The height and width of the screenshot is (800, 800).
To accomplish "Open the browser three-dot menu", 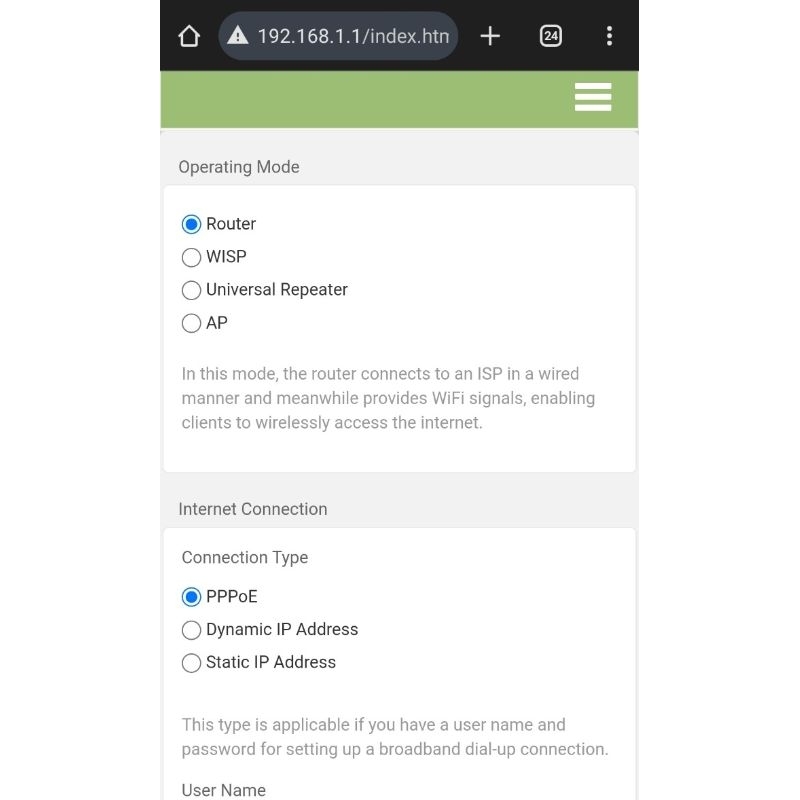I will pyautogui.click(x=609, y=37).
